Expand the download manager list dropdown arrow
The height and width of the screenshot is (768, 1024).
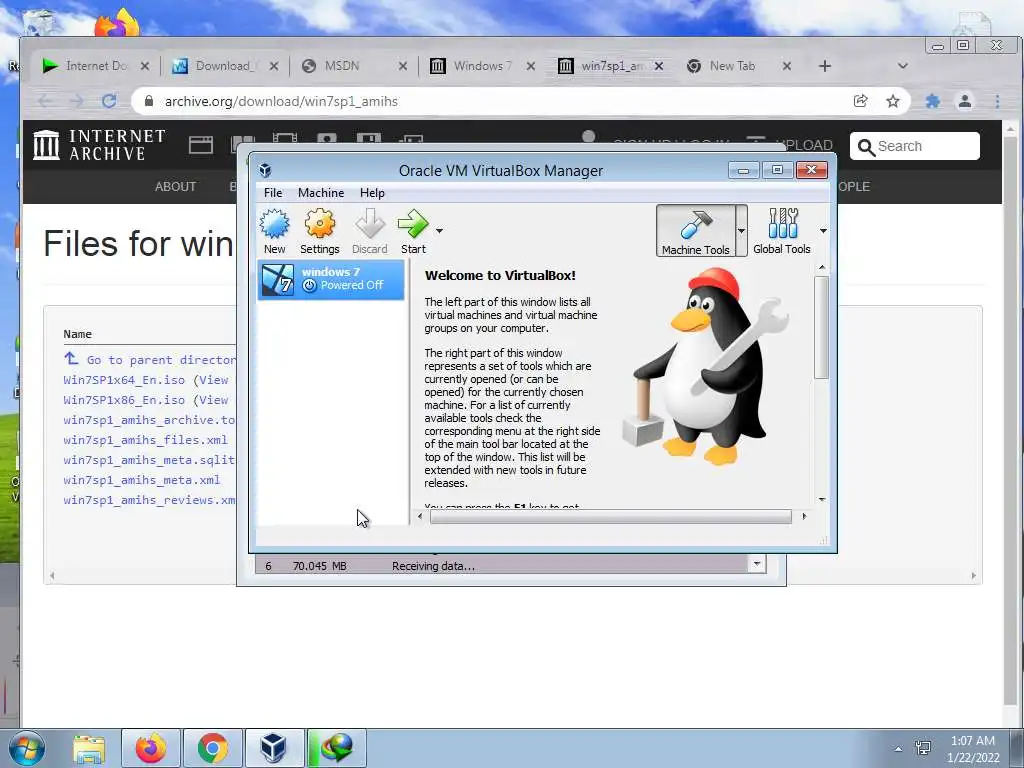pos(756,564)
